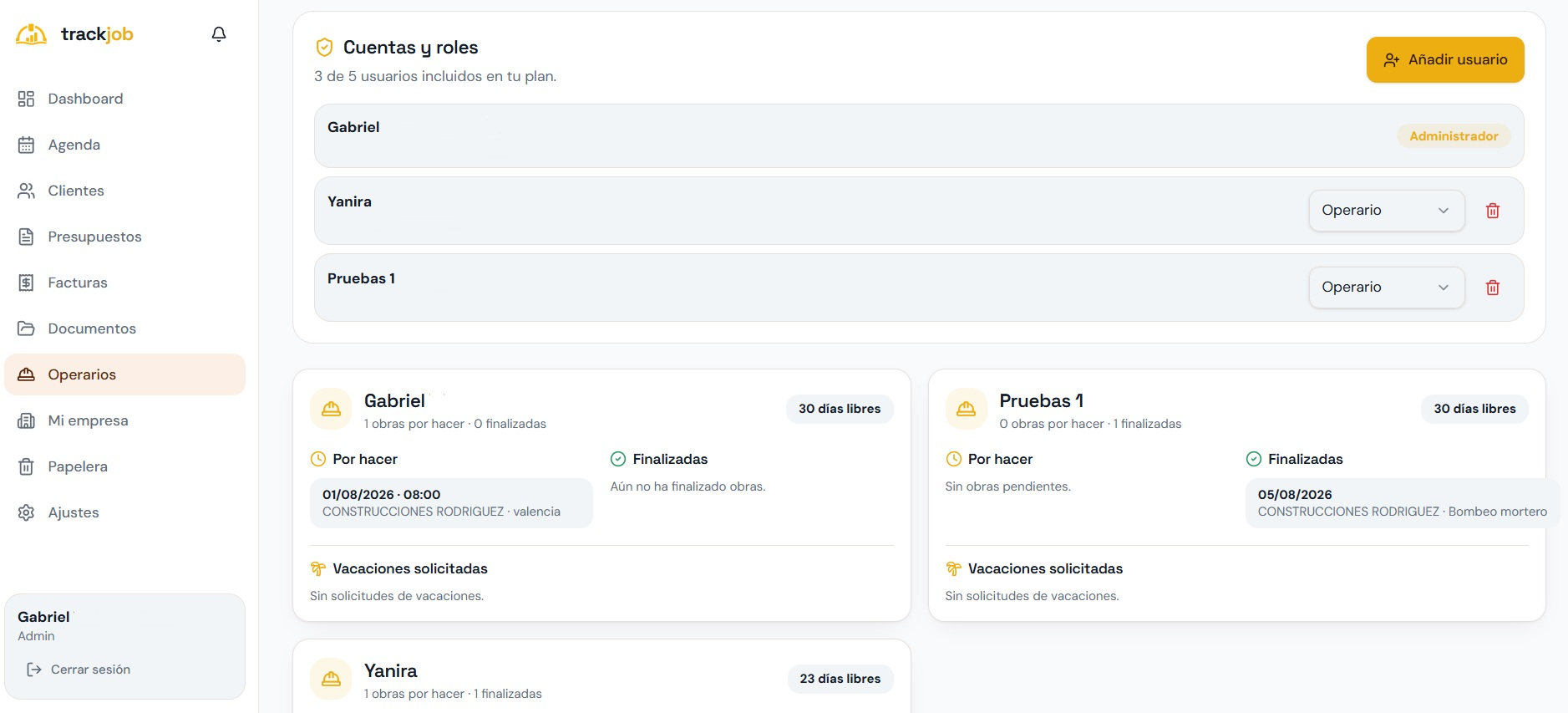Navigate to Presupuestos
The image size is (1568, 713).
(x=124, y=237)
